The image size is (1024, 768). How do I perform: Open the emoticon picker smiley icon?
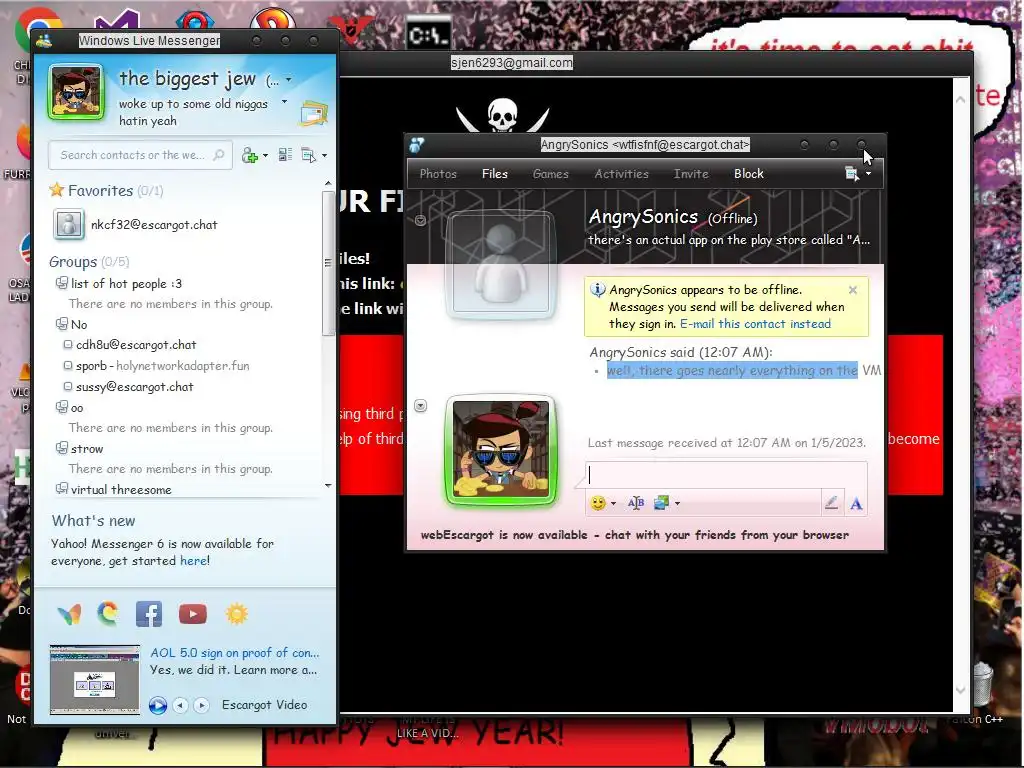click(x=598, y=503)
